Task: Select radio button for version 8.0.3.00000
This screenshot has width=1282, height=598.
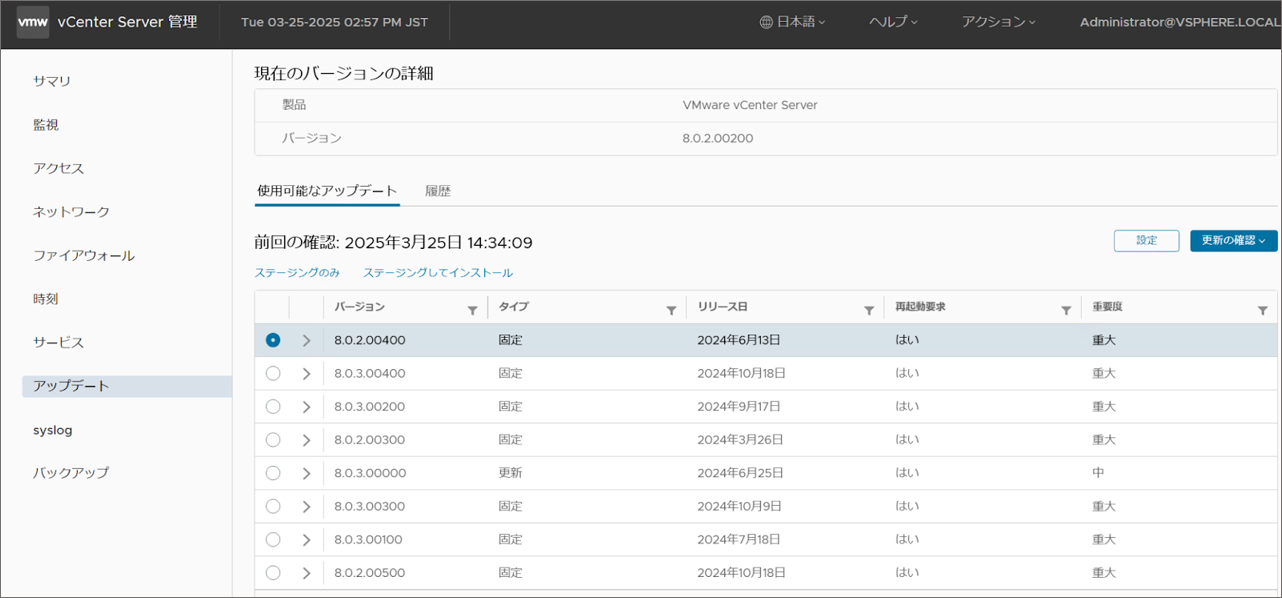Action: [x=273, y=473]
